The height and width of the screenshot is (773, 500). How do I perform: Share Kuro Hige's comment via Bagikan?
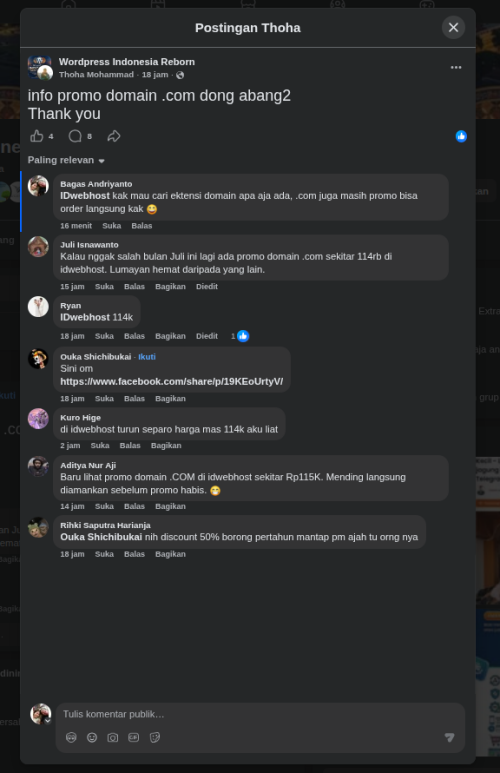tap(166, 446)
